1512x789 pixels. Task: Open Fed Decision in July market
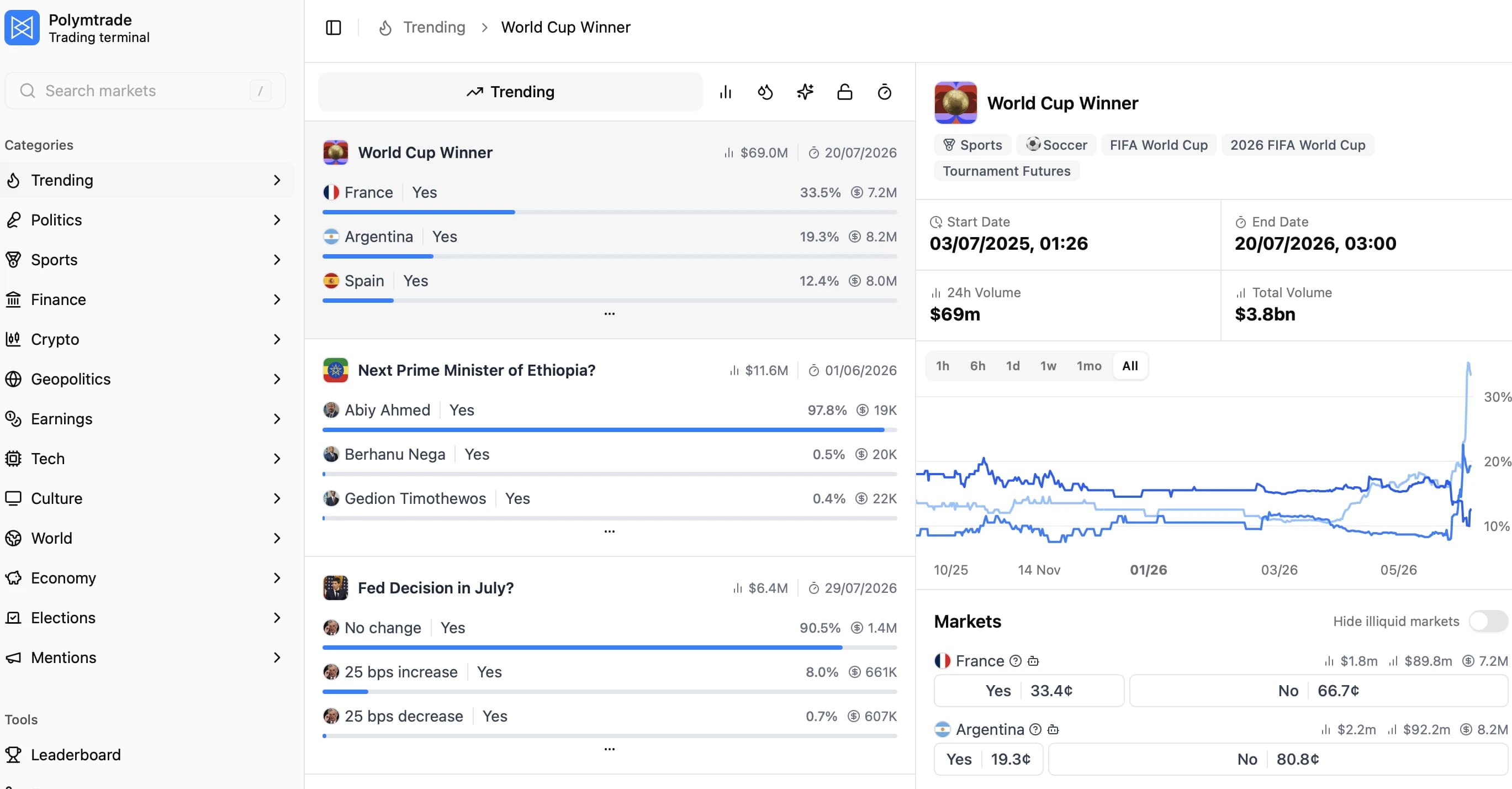(x=436, y=588)
